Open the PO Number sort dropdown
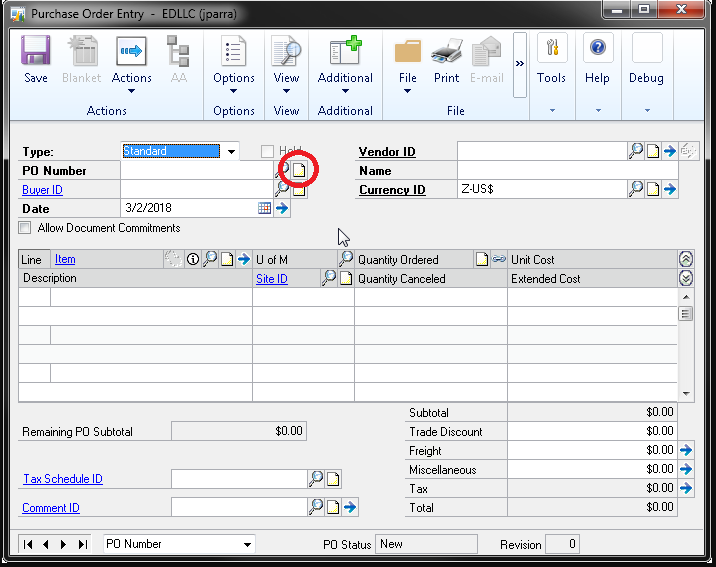Viewport: 716px width, 567px height. click(x=247, y=545)
